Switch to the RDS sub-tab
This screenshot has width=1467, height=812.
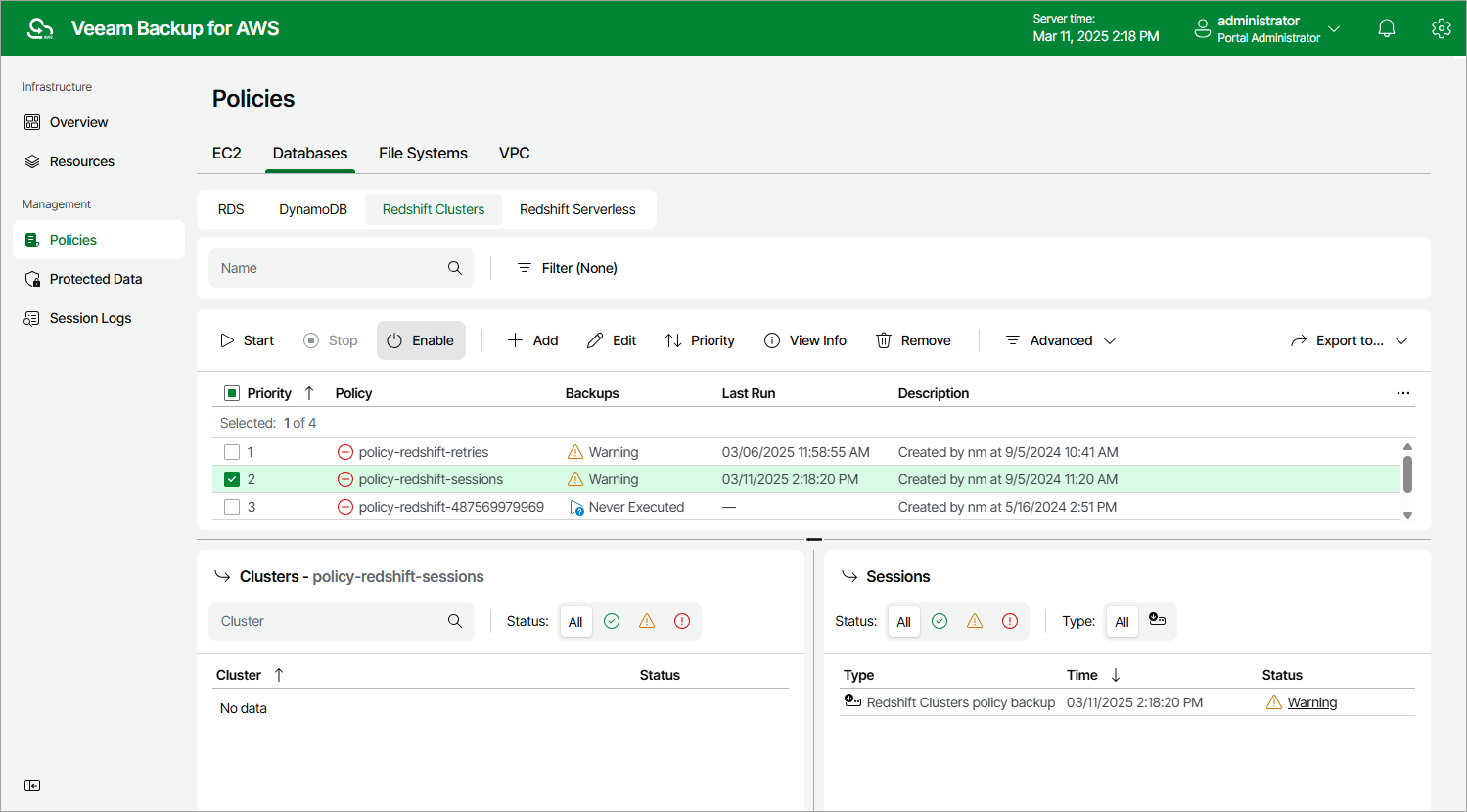pos(231,209)
